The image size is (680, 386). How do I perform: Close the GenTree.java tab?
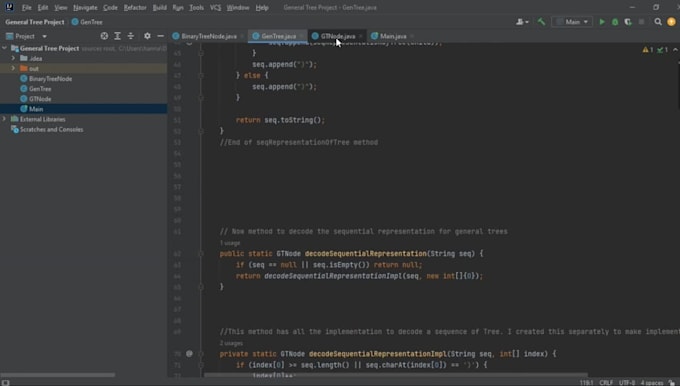coord(301,36)
